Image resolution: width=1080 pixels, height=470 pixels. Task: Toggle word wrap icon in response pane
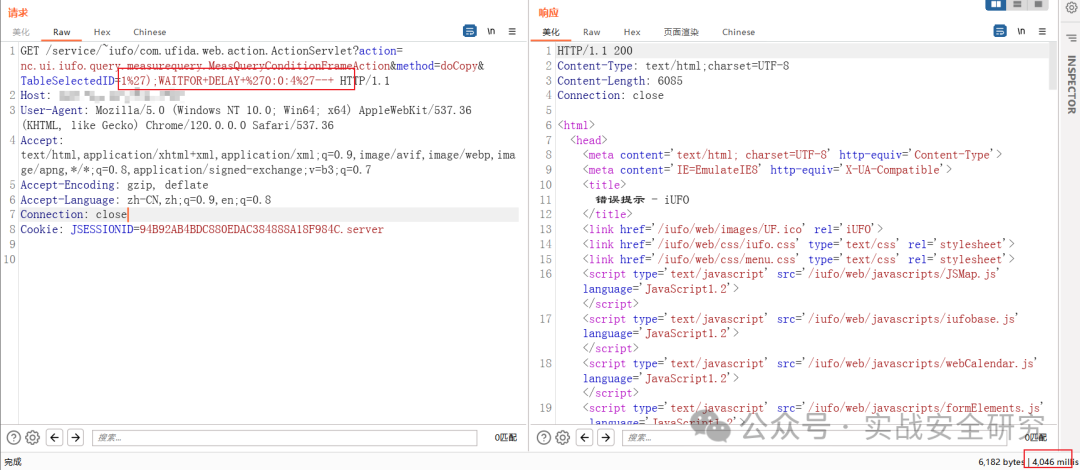[999, 31]
